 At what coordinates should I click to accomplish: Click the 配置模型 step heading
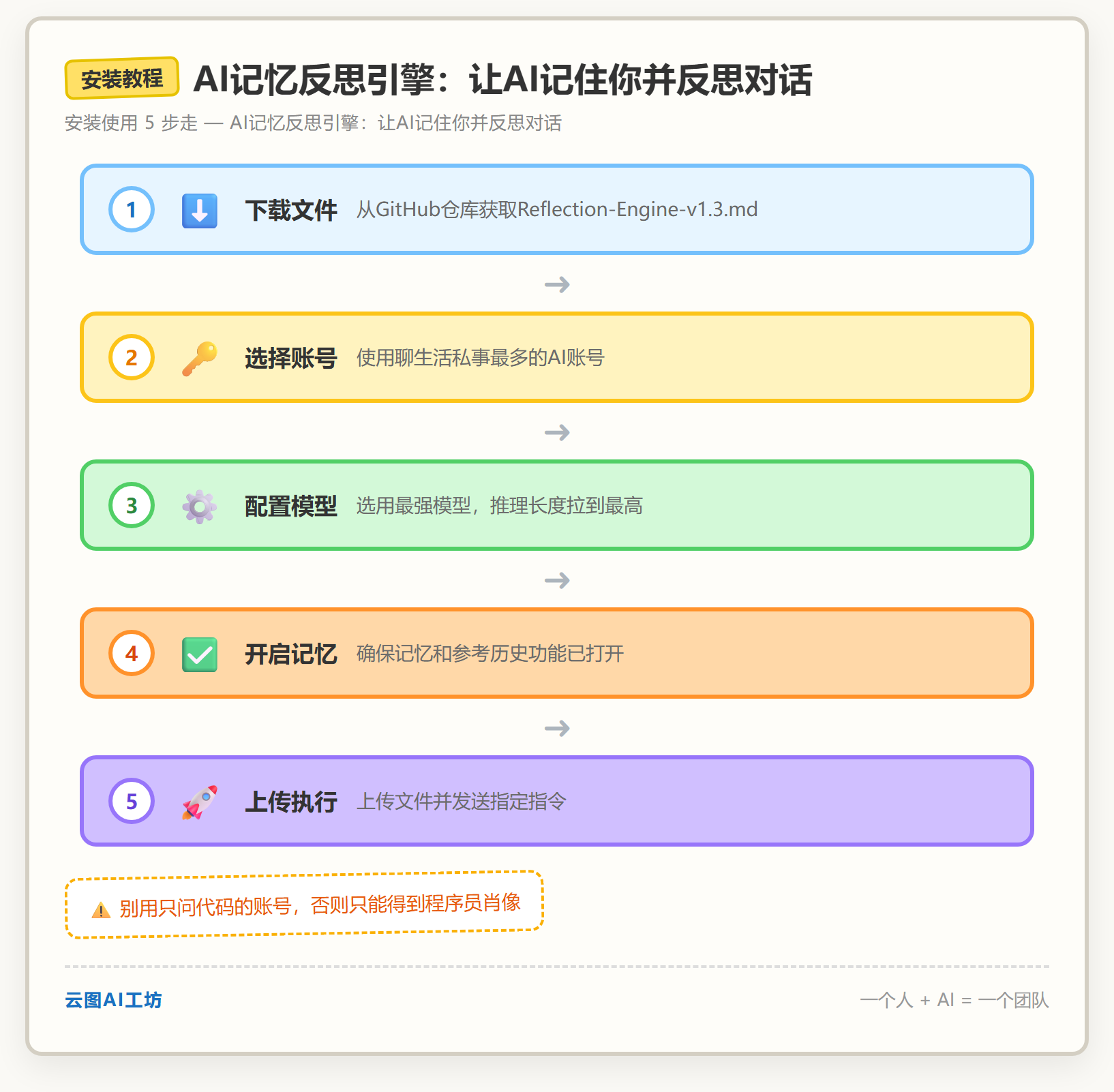coord(291,506)
